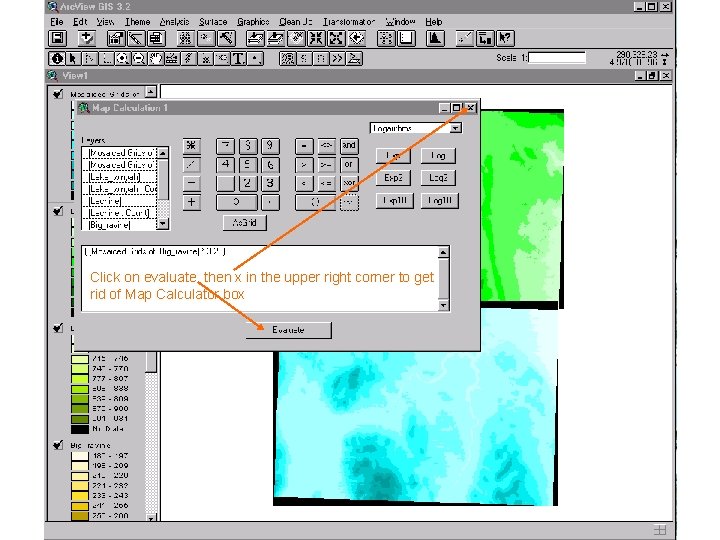Click the Evaluate button
This screenshot has width=720, height=540.
pos(288,330)
